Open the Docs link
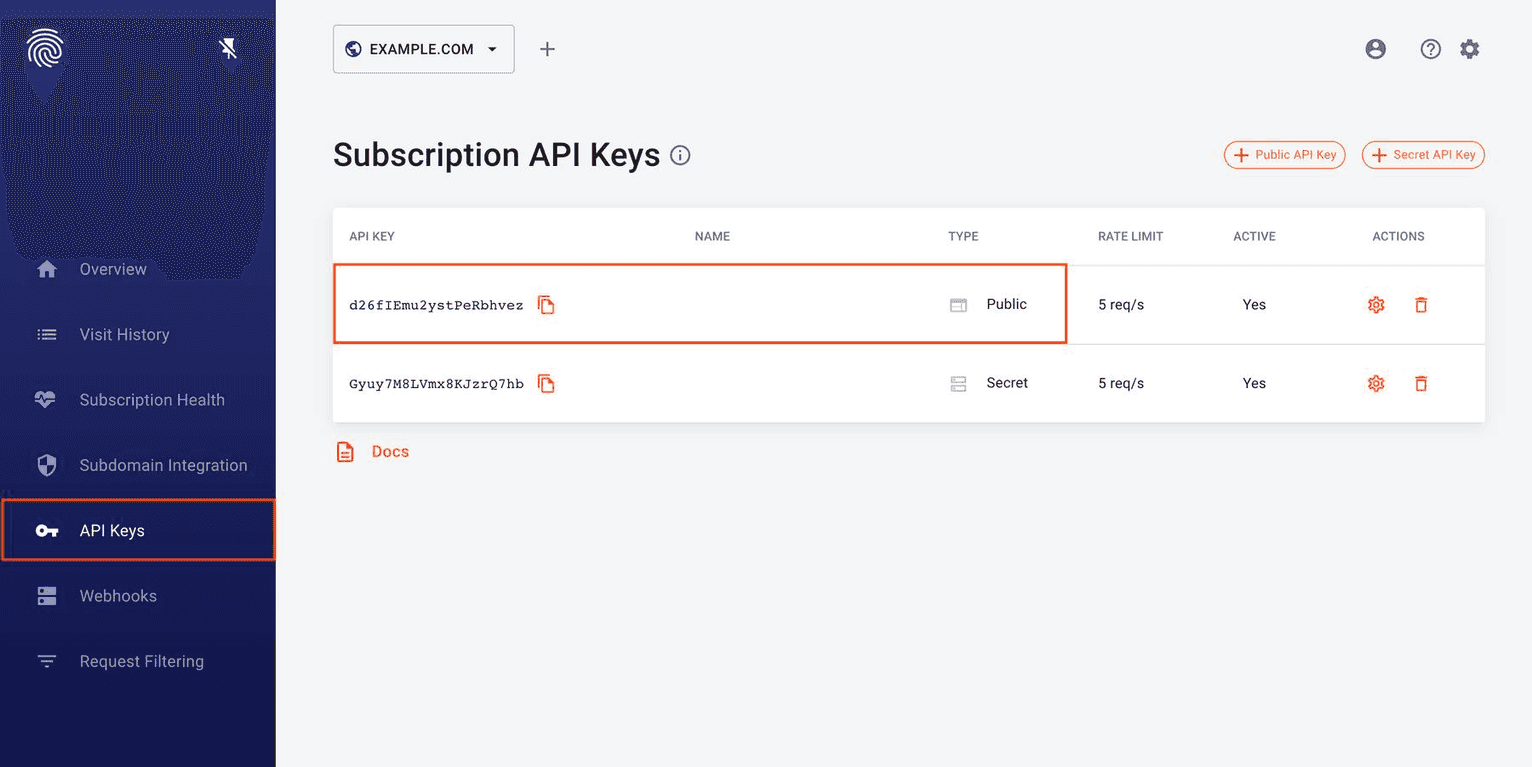The width and height of the screenshot is (1532, 767). [x=390, y=451]
